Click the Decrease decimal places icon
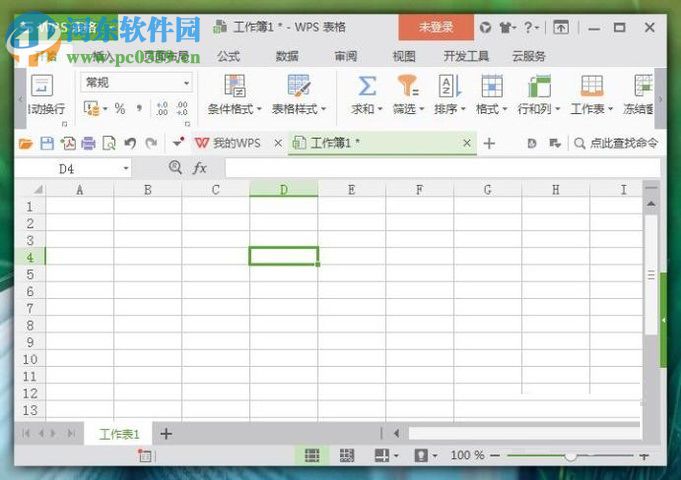Viewport: 681px width, 480px height. (182, 108)
